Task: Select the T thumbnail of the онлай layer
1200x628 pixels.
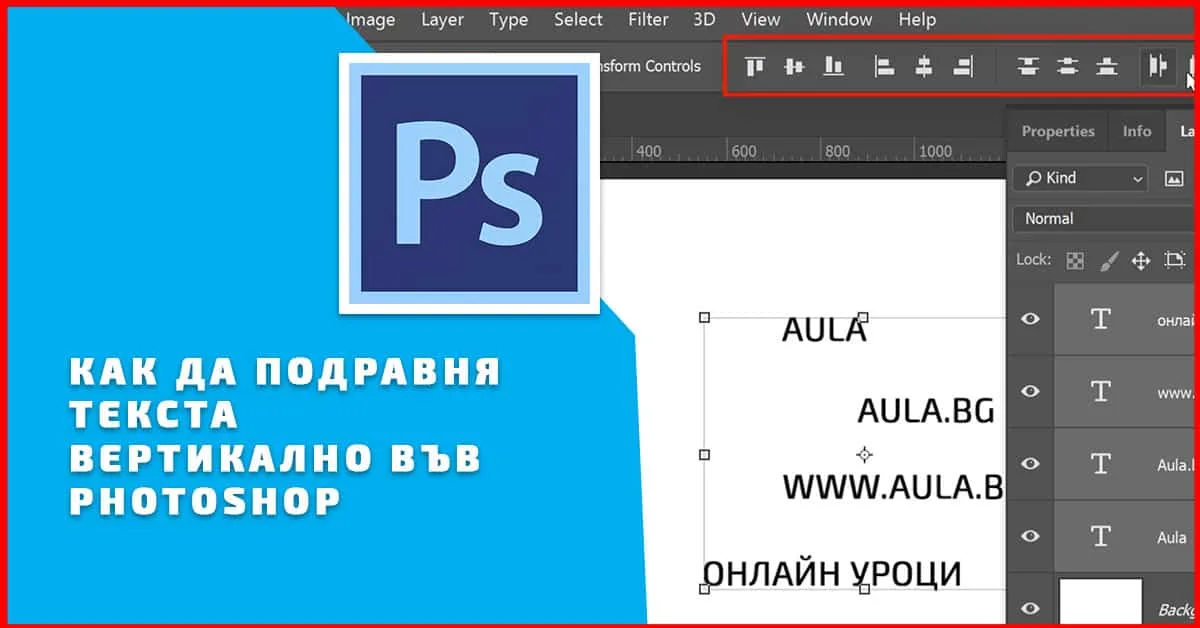Action: coord(1100,319)
